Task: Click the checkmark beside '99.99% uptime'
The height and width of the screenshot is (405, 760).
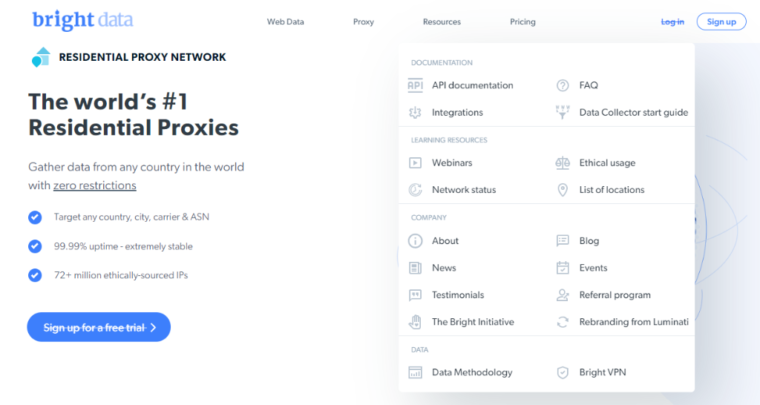Action: pos(35,247)
